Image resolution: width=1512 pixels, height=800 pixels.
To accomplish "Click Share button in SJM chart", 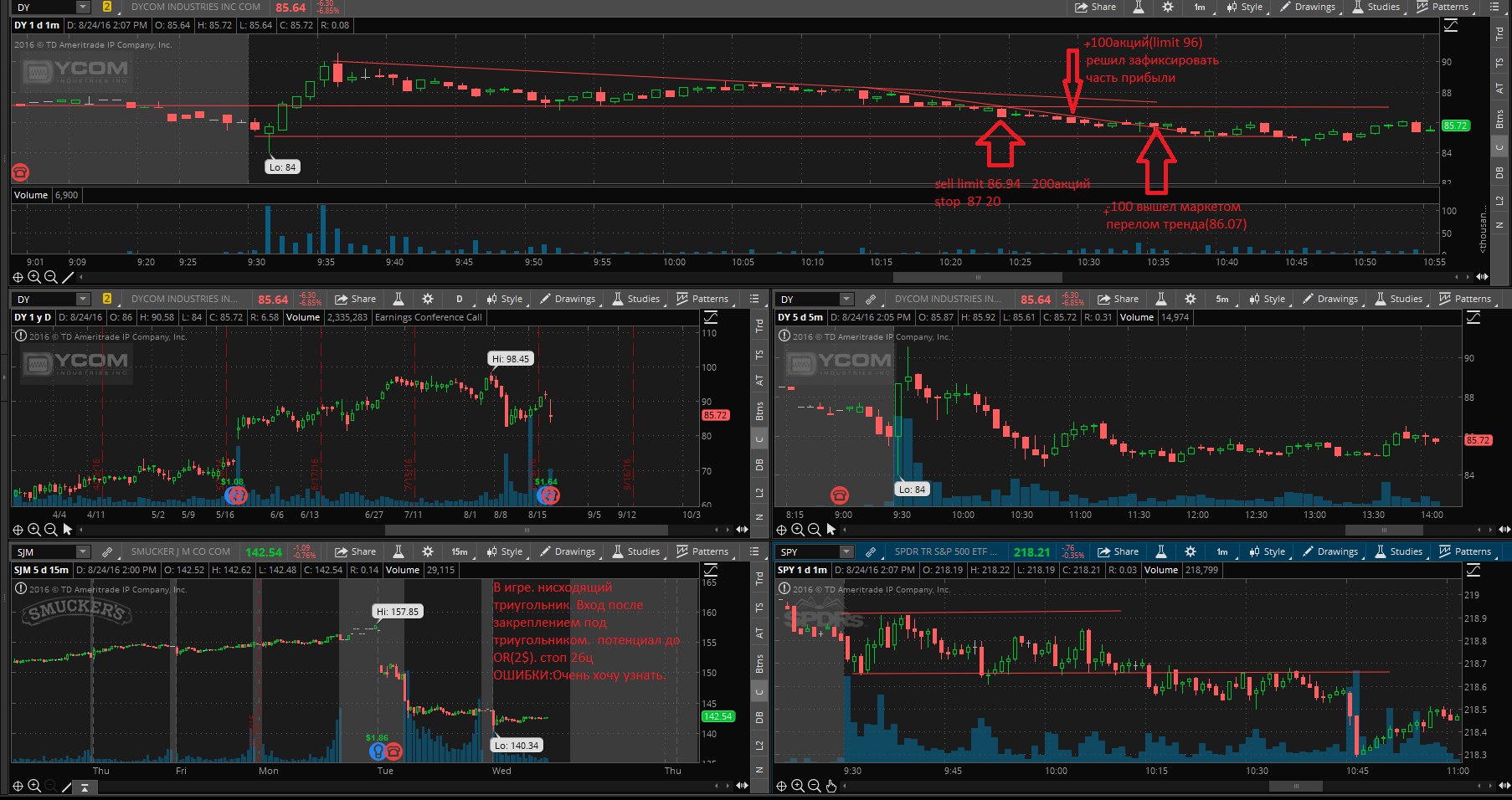I will click(x=356, y=551).
